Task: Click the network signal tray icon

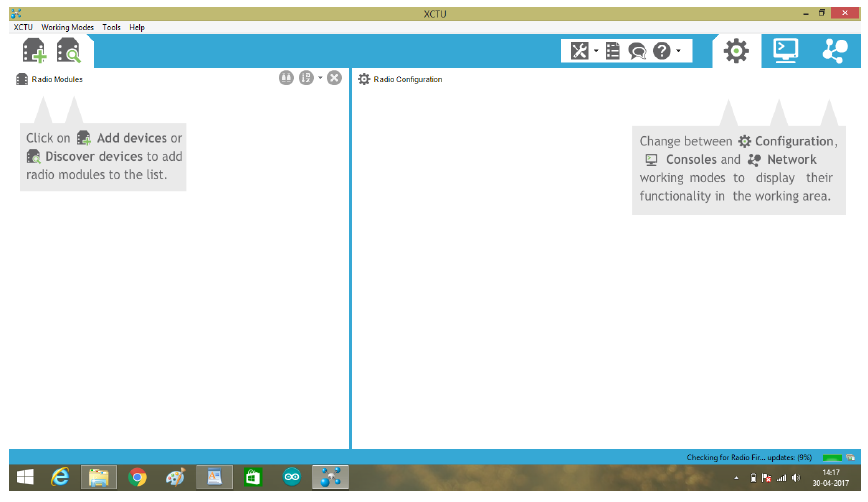Action: (x=781, y=478)
